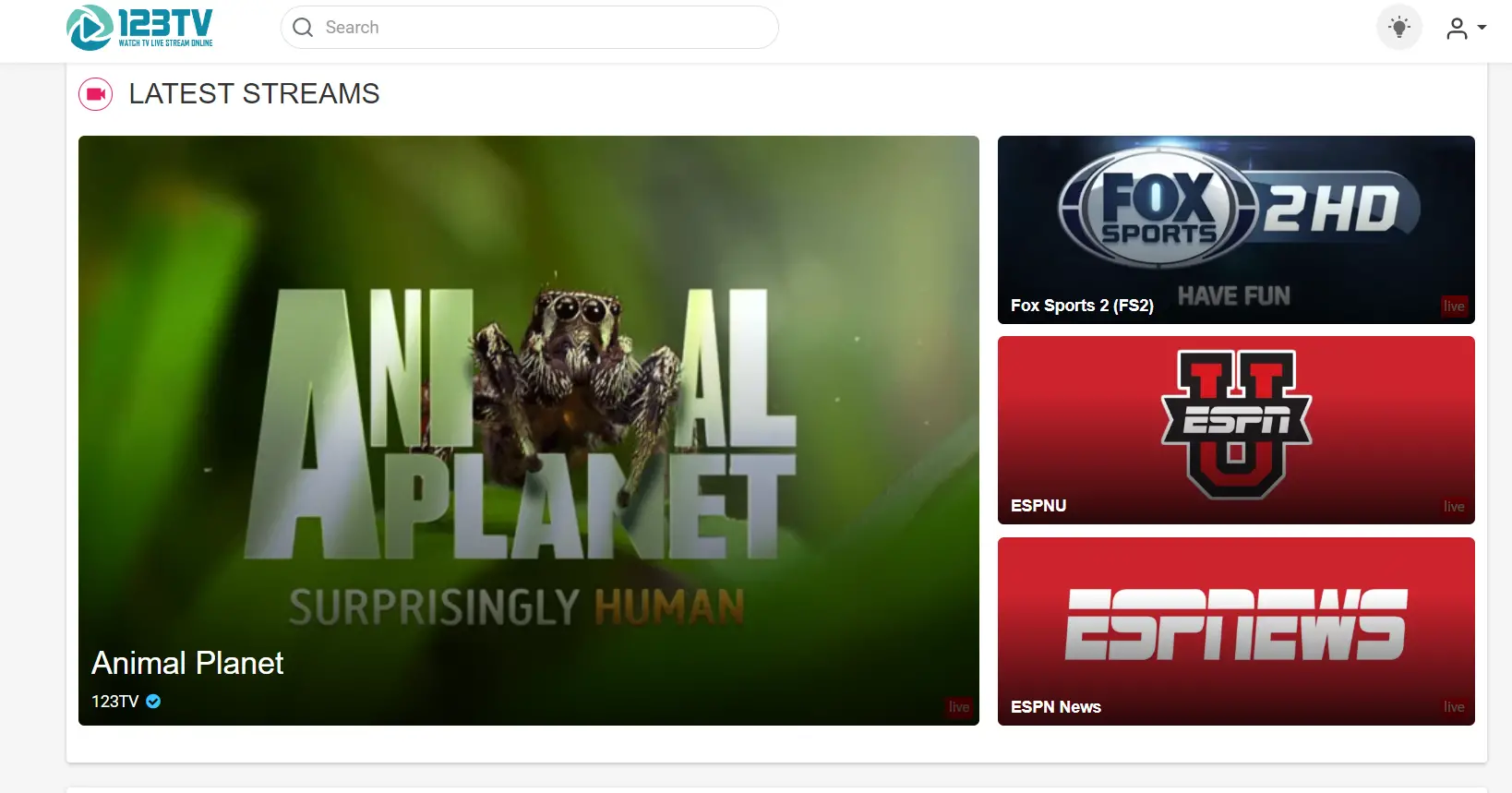Image resolution: width=1512 pixels, height=793 pixels.
Task: Click the ESPNU title link
Action: pyautogui.click(x=1038, y=506)
